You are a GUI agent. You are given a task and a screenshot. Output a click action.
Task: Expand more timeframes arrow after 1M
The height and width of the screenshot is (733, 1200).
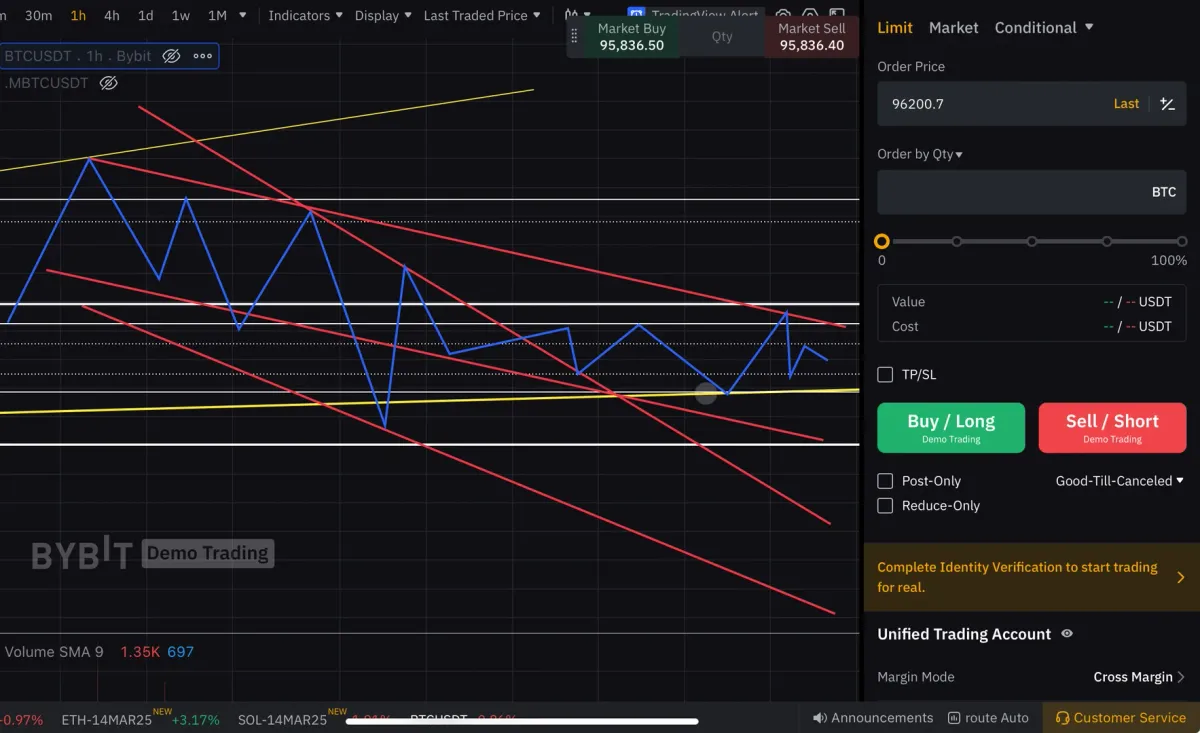click(245, 15)
